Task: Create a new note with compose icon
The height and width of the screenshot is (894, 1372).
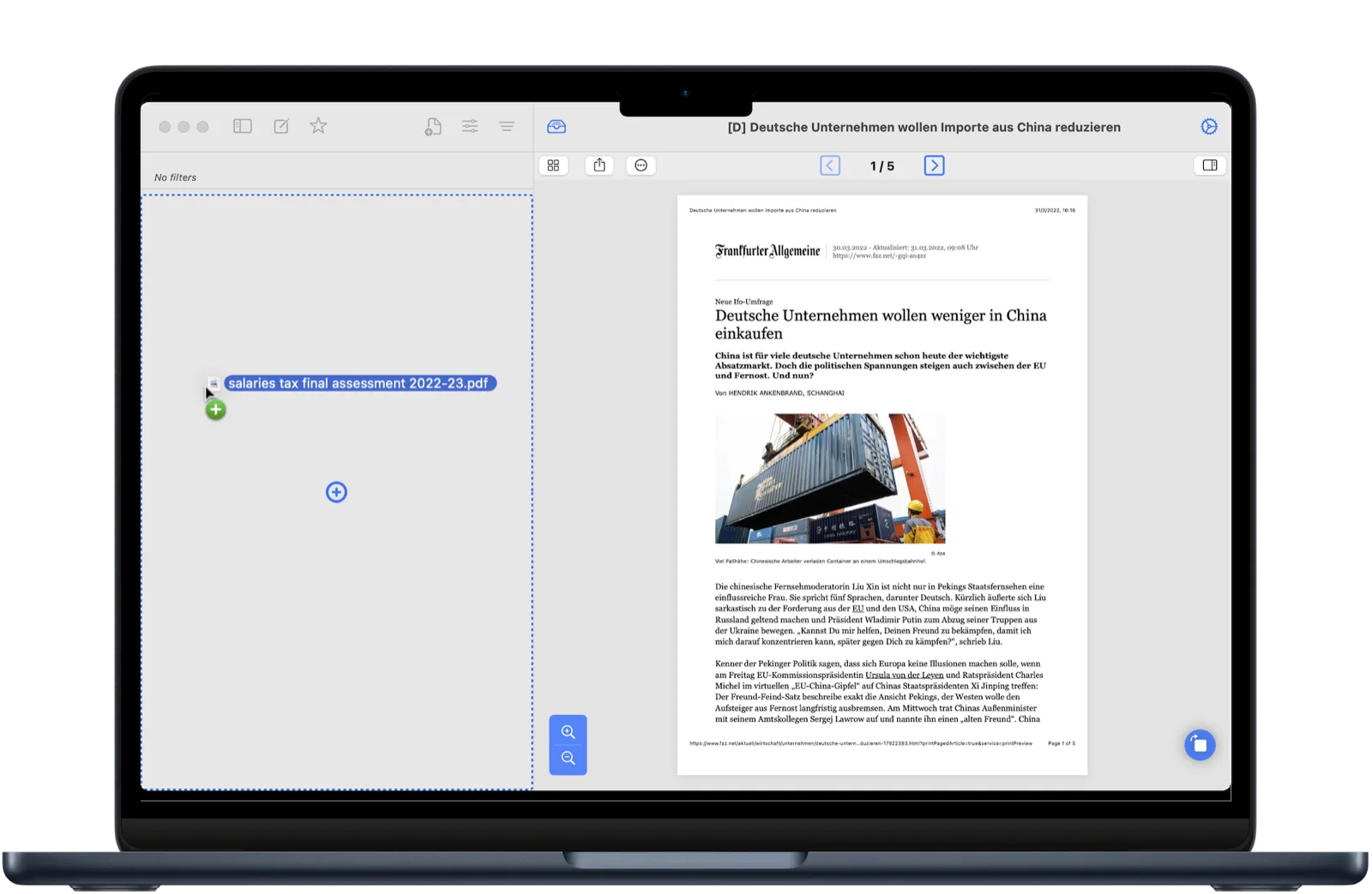Action: (x=281, y=126)
